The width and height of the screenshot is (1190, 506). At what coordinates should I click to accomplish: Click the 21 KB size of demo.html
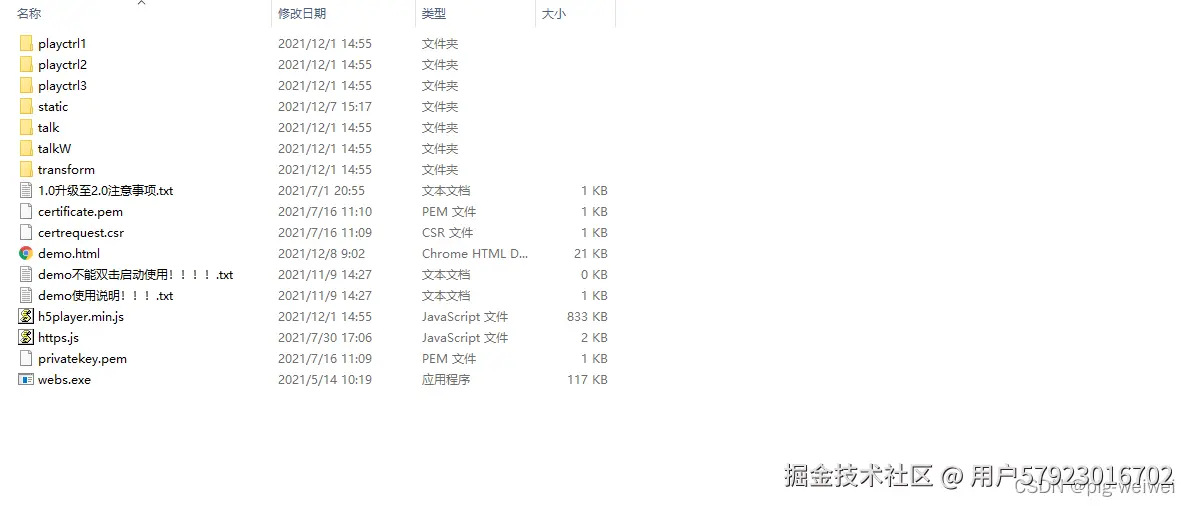click(590, 253)
